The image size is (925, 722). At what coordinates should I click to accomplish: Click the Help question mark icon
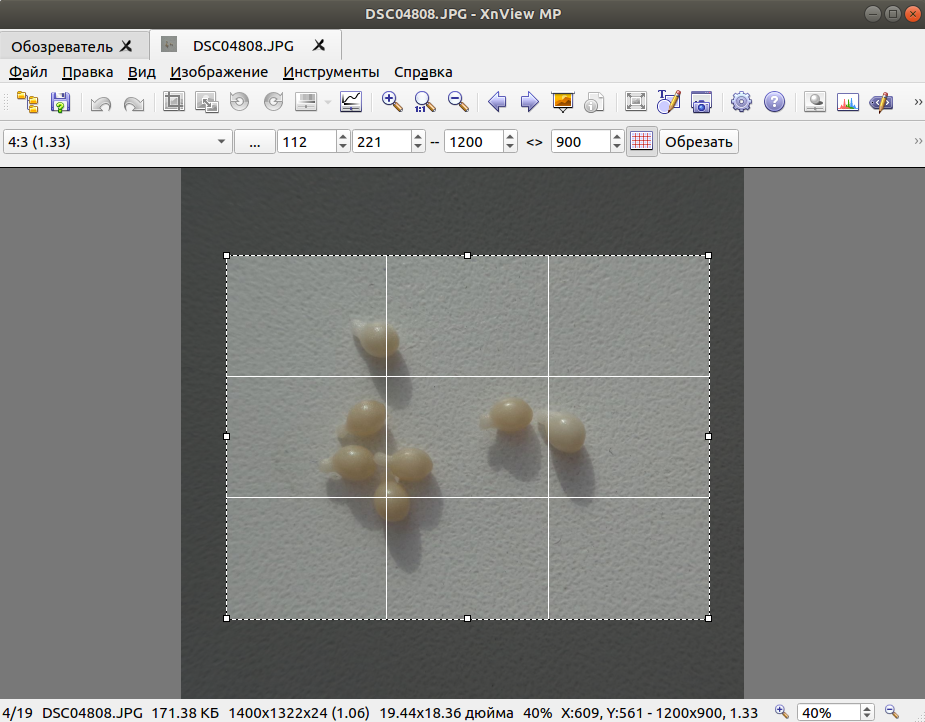[774, 102]
